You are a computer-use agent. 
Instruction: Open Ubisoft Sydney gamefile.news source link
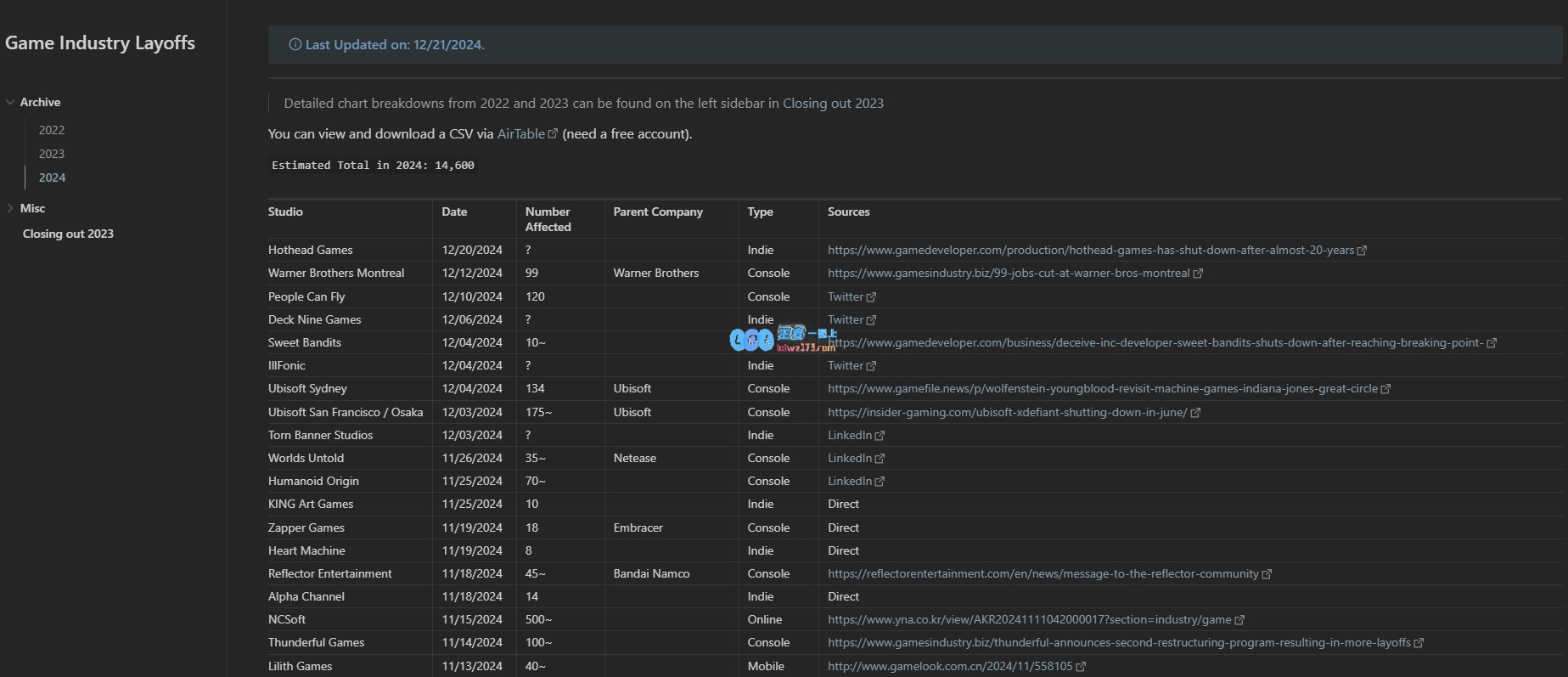(x=1103, y=388)
